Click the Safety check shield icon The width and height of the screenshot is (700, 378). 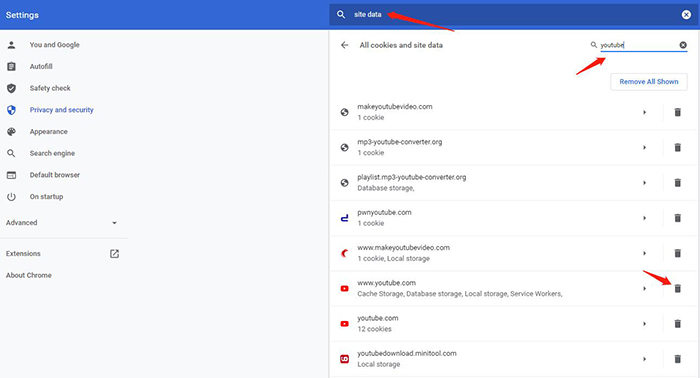tap(12, 88)
